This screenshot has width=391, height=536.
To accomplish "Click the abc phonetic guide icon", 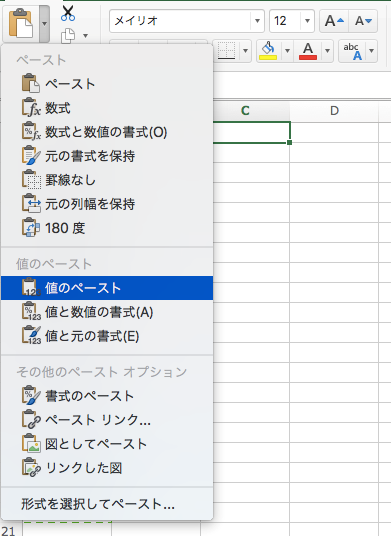I will (353, 51).
